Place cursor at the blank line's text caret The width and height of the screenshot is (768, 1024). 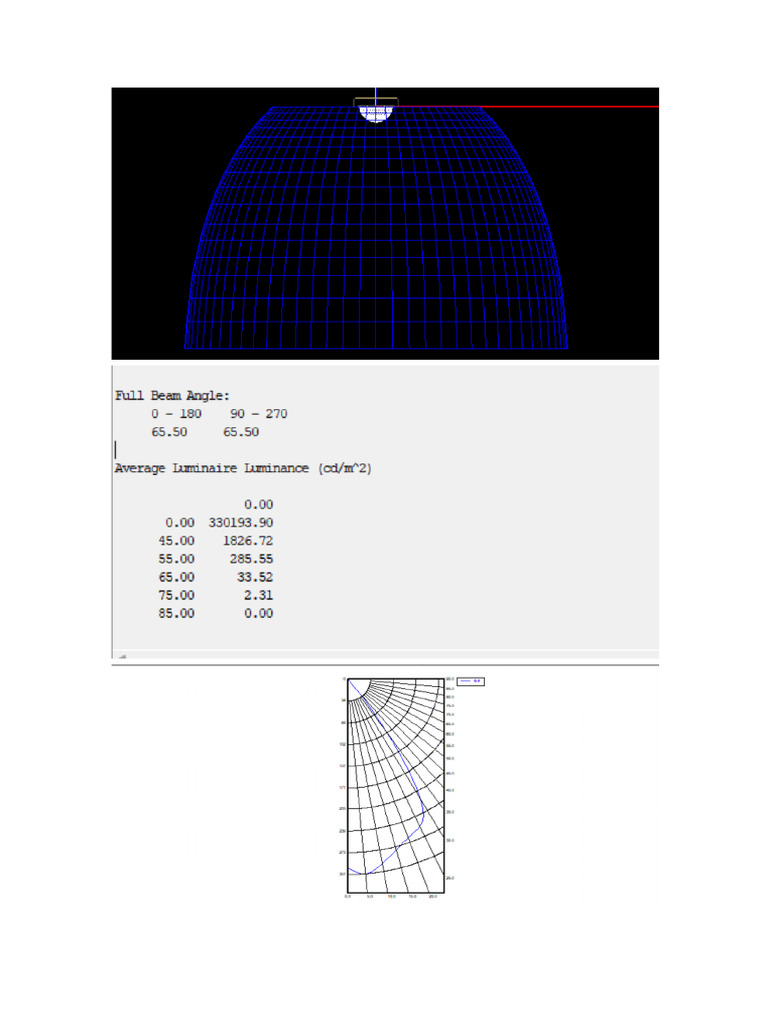pyautogui.click(x=116, y=449)
